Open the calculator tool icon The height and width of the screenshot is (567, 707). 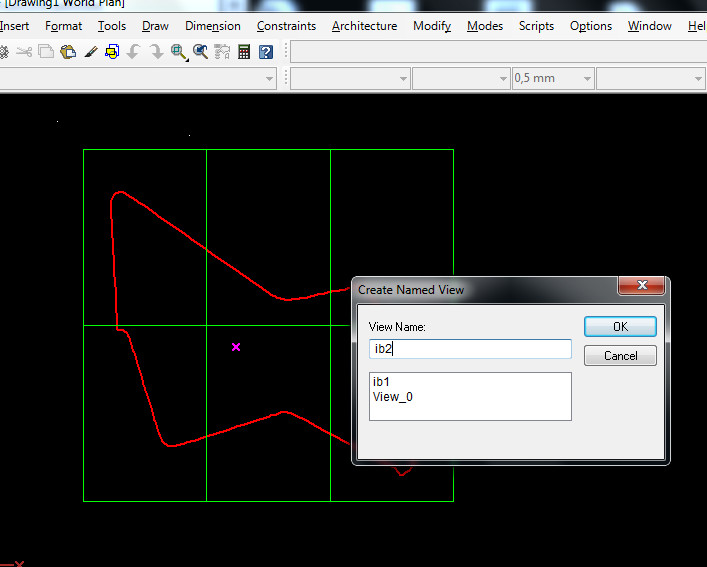pyautogui.click(x=244, y=52)
